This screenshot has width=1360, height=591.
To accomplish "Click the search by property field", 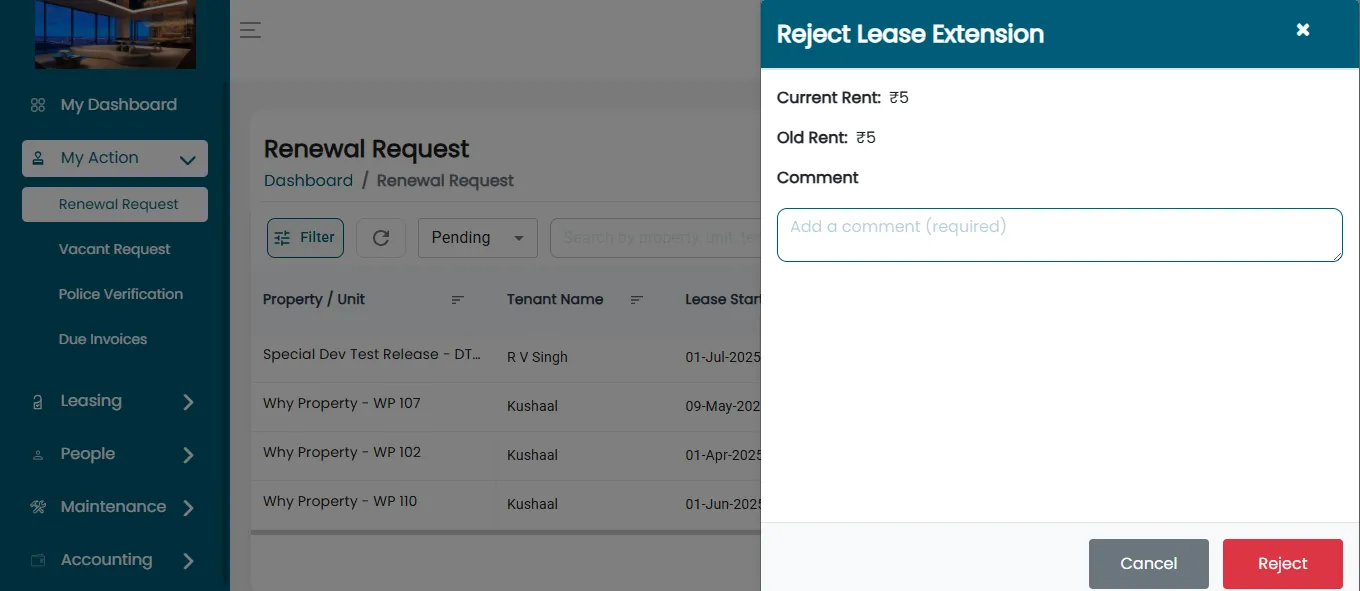I will [656, 238].
